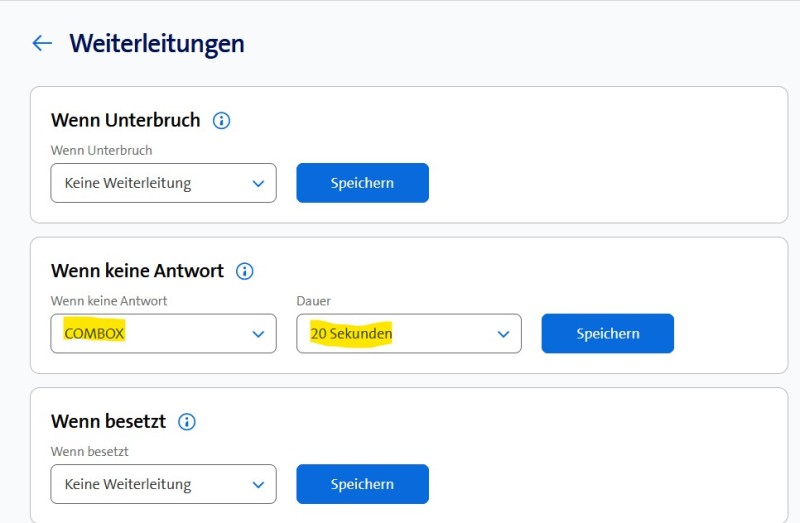The height and width of the screenshot is (523, 800).
Task: Save the Wenn Unterbruch setting with Speichern
Action: [362, 183]
